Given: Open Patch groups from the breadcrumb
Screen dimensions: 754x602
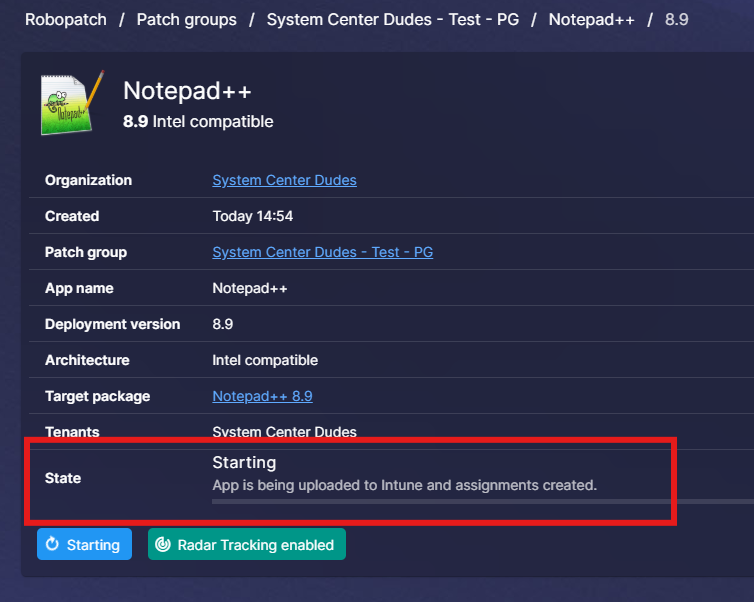Looking at the screenshot, I should pyautogui.click(x=186, y=19).
